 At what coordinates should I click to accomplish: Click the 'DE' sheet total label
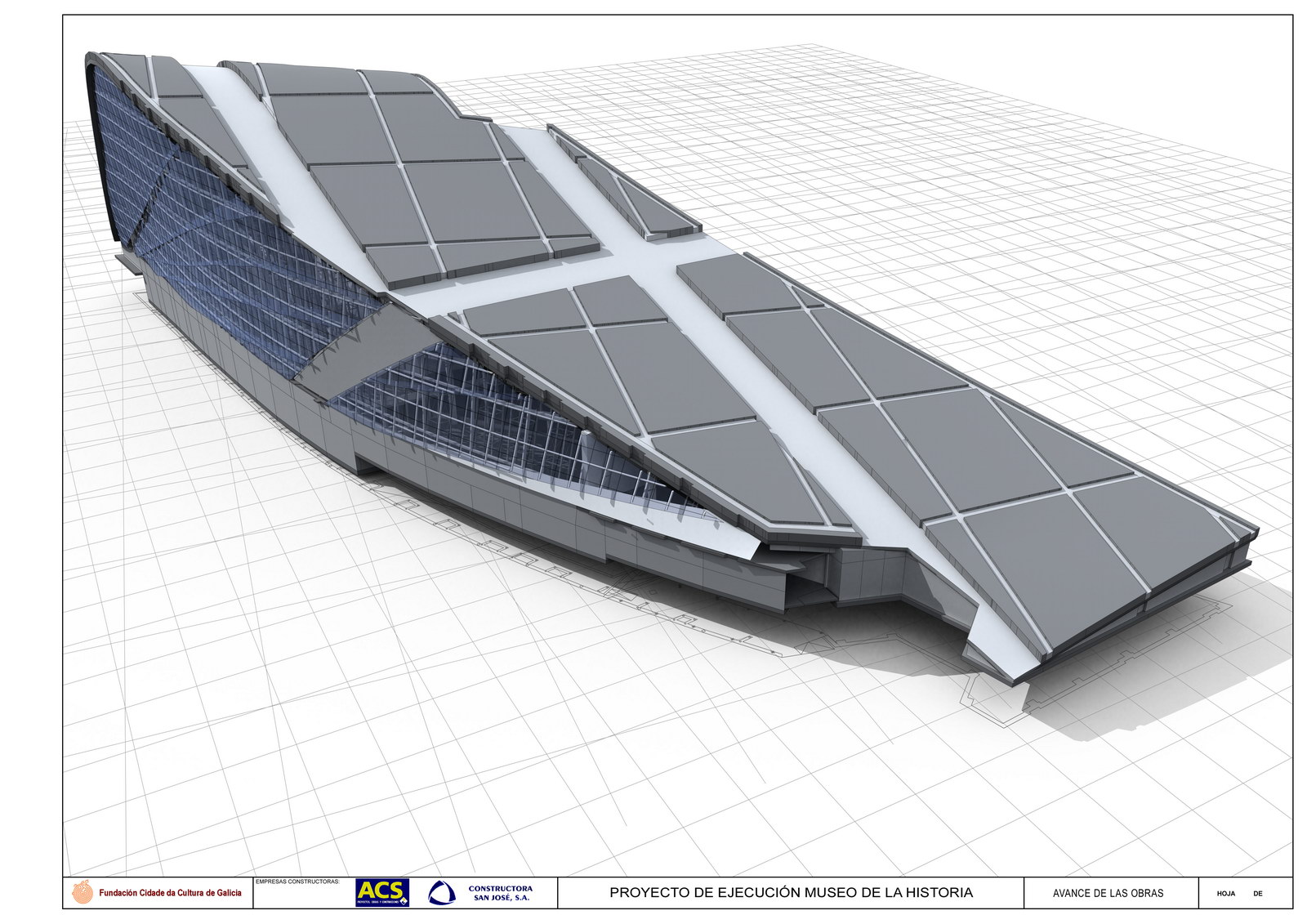pos(1257,894)
